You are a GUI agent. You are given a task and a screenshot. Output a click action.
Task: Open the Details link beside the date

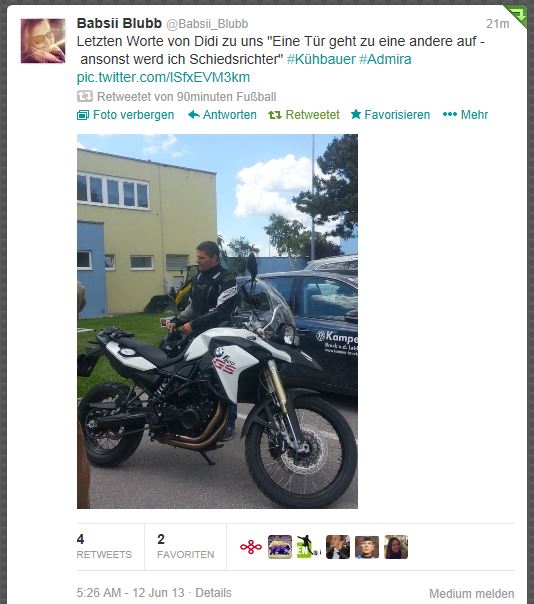(x=213, y=592)
